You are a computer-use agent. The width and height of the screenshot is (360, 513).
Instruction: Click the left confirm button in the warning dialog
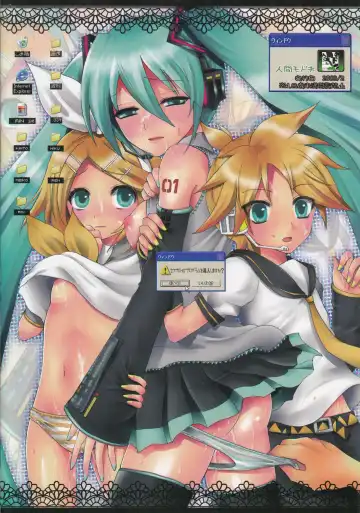point(175,284)
